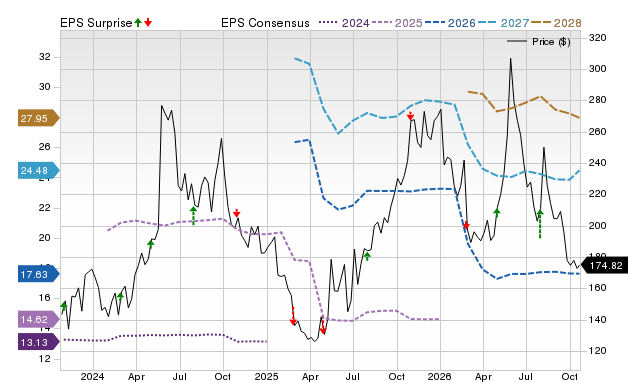Screen dimensions: 640x382
Task: Click the EPS Surprise legend label
Action: coord(96,23)
